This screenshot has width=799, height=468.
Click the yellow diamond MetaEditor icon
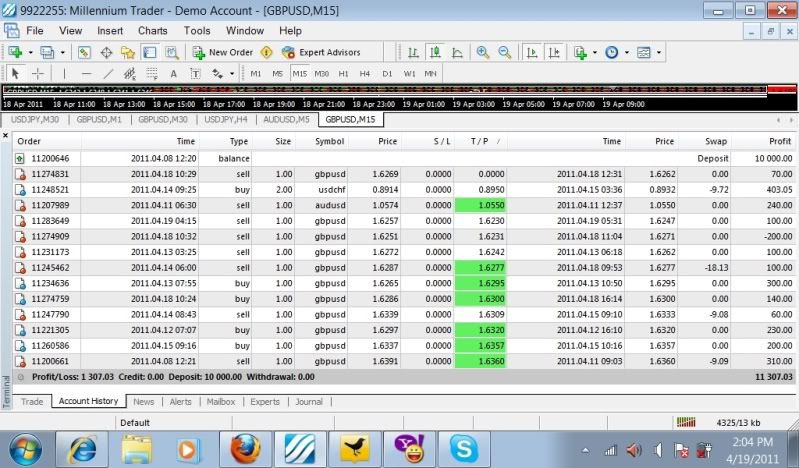coord(267,52)
